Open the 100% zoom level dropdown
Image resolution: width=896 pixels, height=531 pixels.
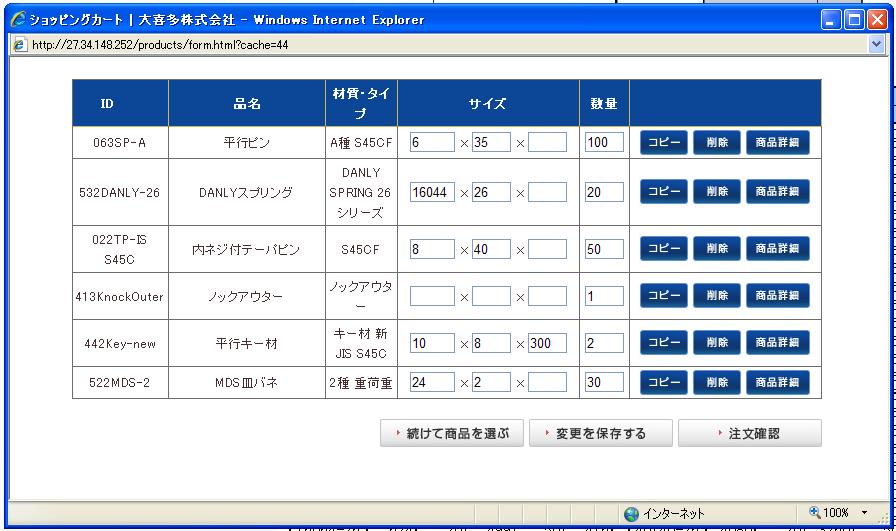(864, 513)
